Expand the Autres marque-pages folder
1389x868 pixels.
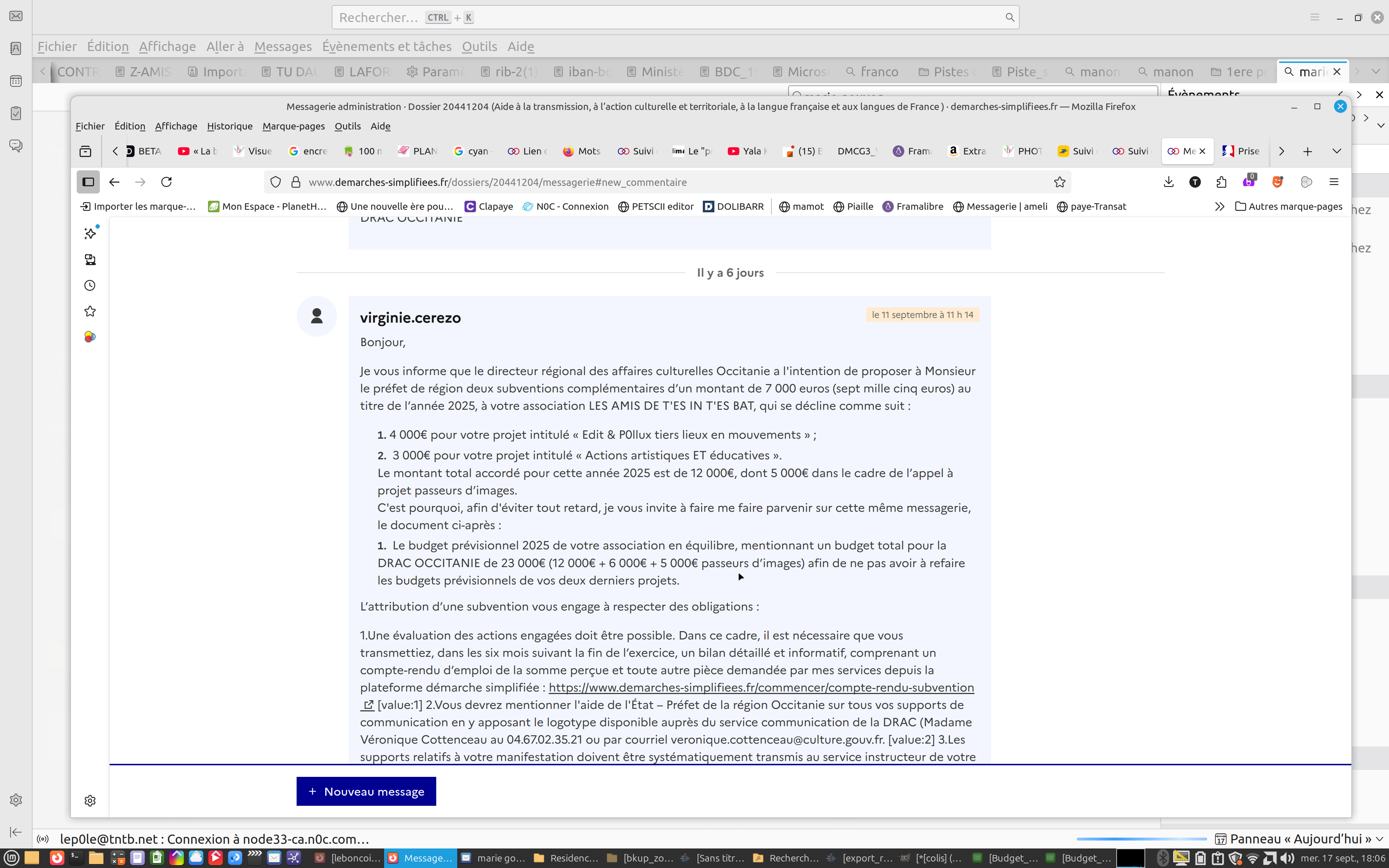pos(1288,207)
